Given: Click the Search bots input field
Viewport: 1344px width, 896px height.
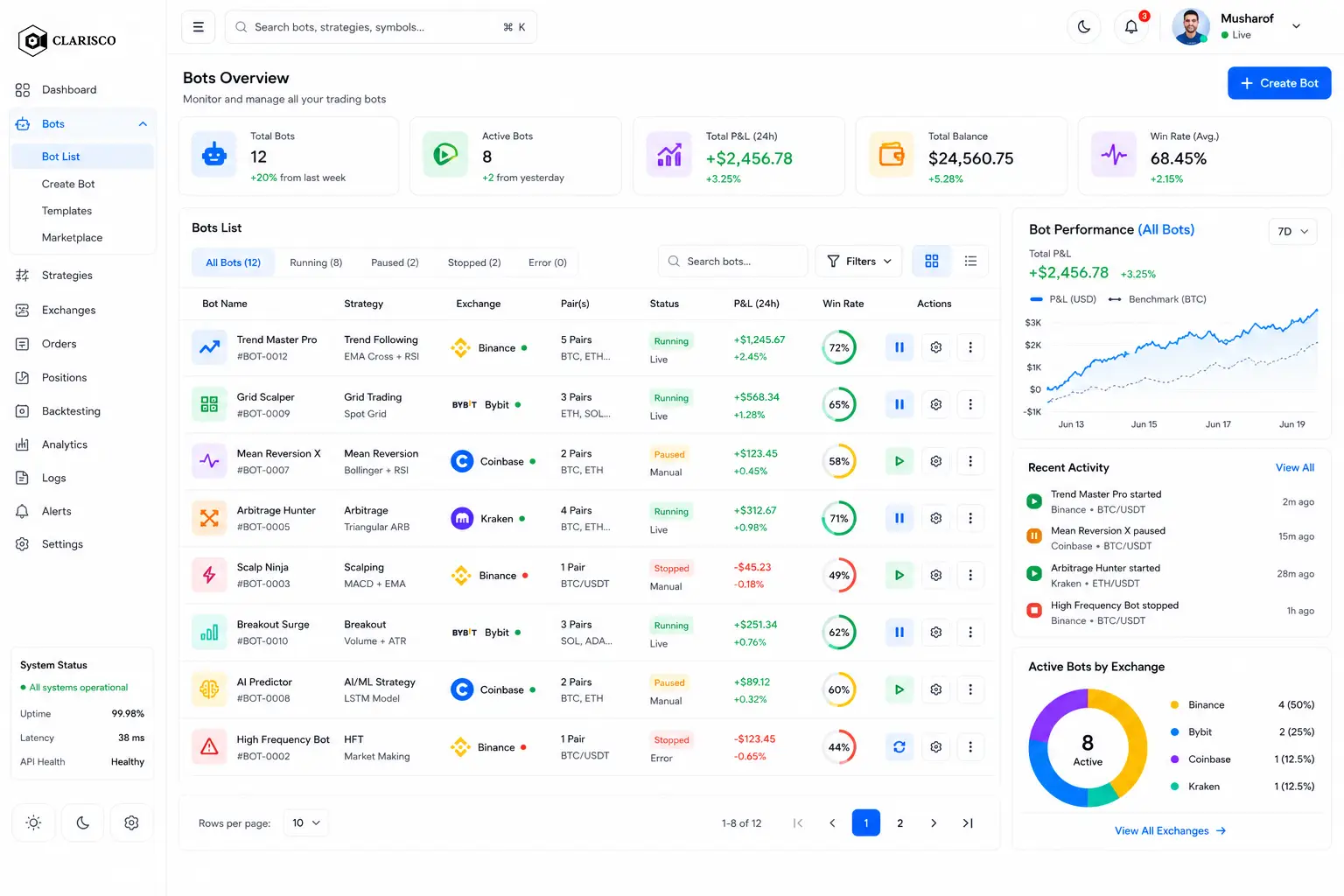Looking at the screenshot, I should [x=733, y=262].
